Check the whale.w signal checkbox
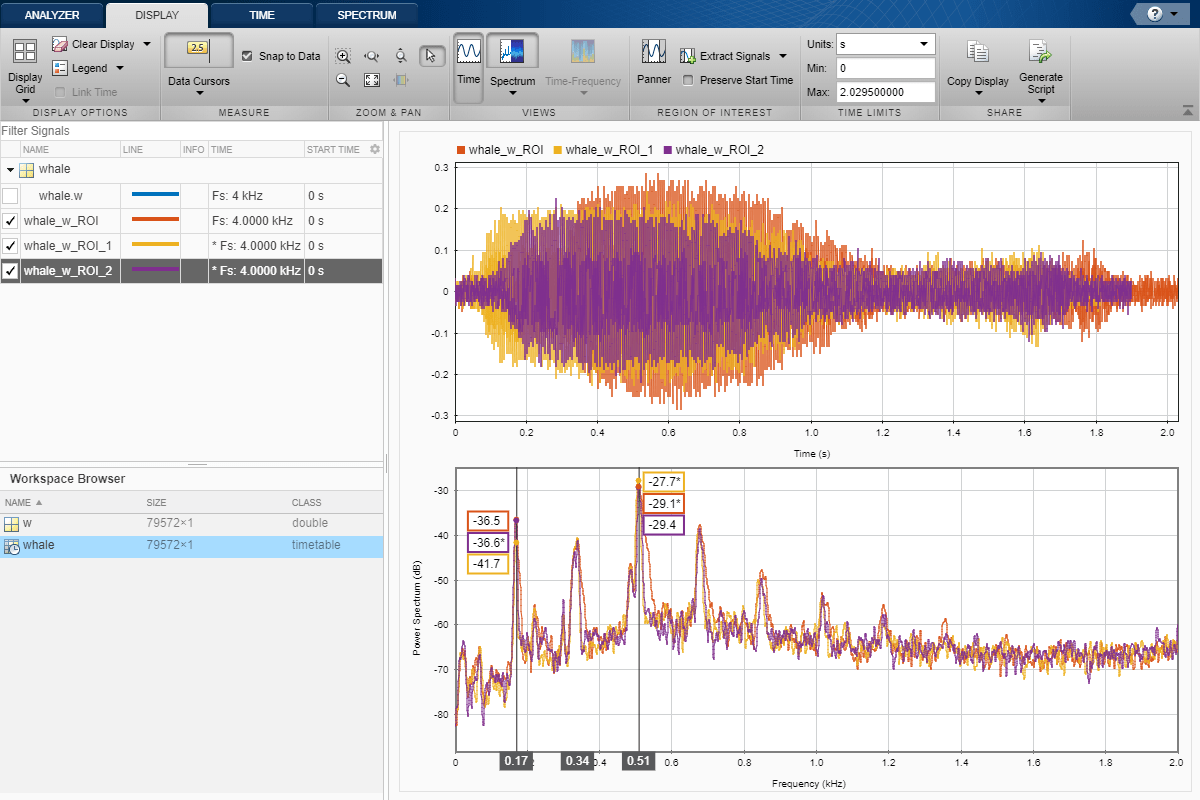1200x800 pixels. (10, 196)
